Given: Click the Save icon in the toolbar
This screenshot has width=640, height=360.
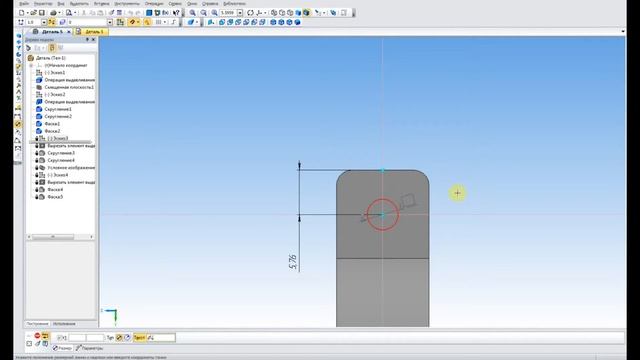Looking at the screenshot, I should click(x=41, y=13).
